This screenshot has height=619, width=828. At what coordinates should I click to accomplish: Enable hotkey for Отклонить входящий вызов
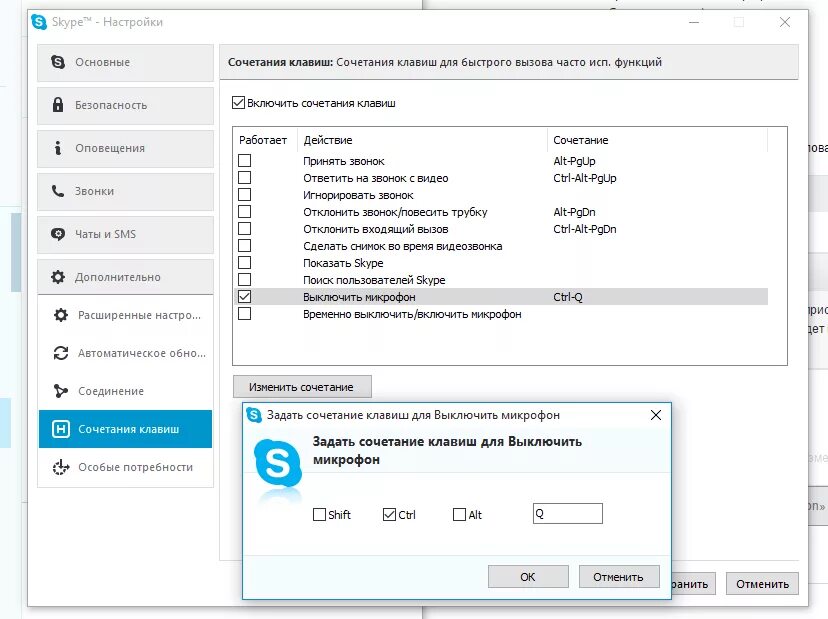point(244,229)
